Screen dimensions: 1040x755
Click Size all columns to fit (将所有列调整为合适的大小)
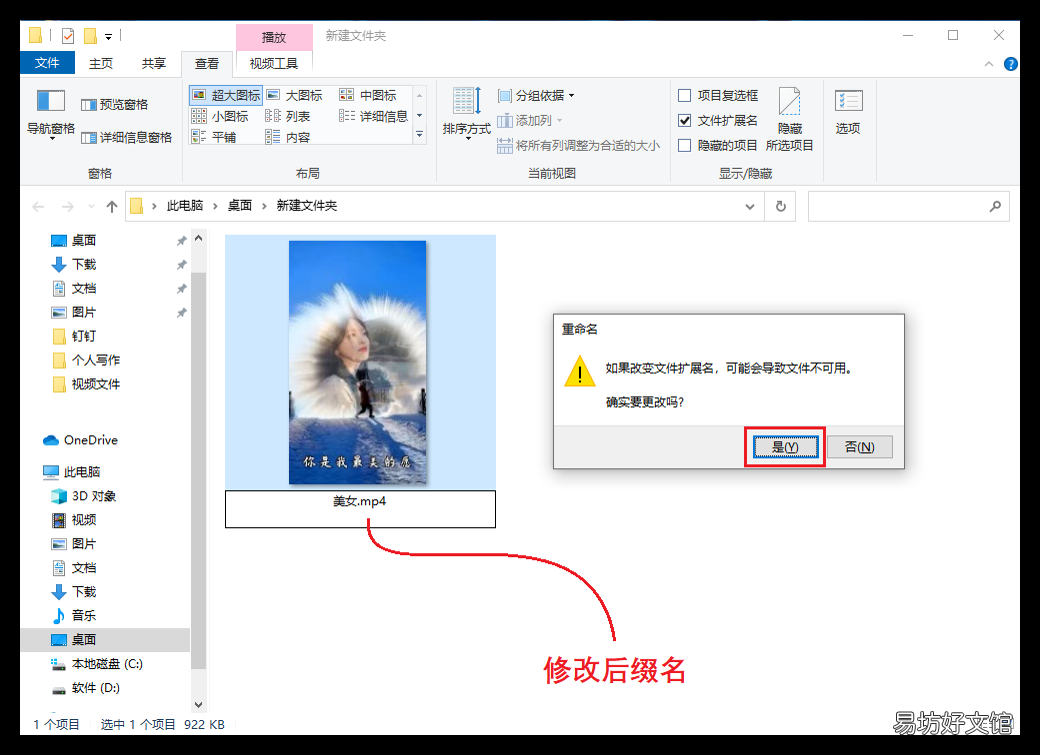578,145
